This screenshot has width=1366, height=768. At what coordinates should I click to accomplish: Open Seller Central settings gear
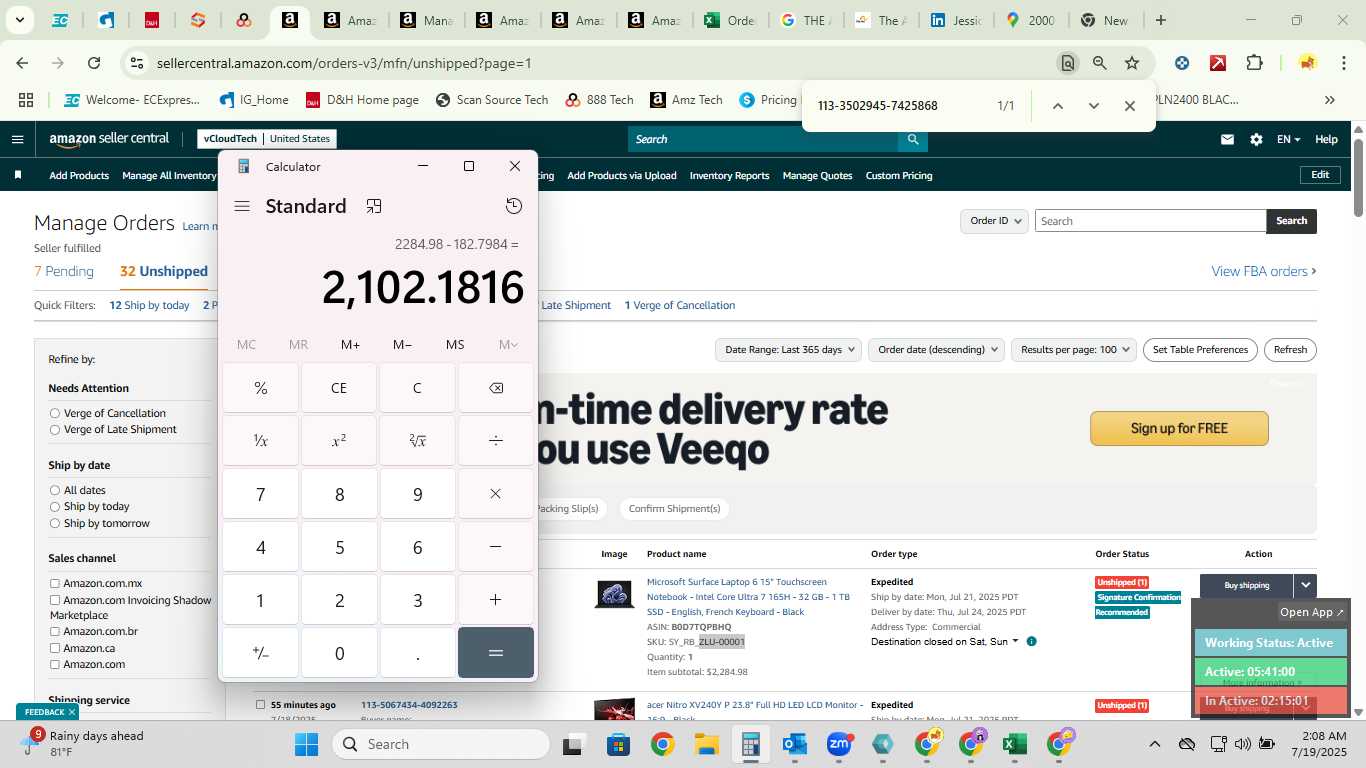point(1256,140)
